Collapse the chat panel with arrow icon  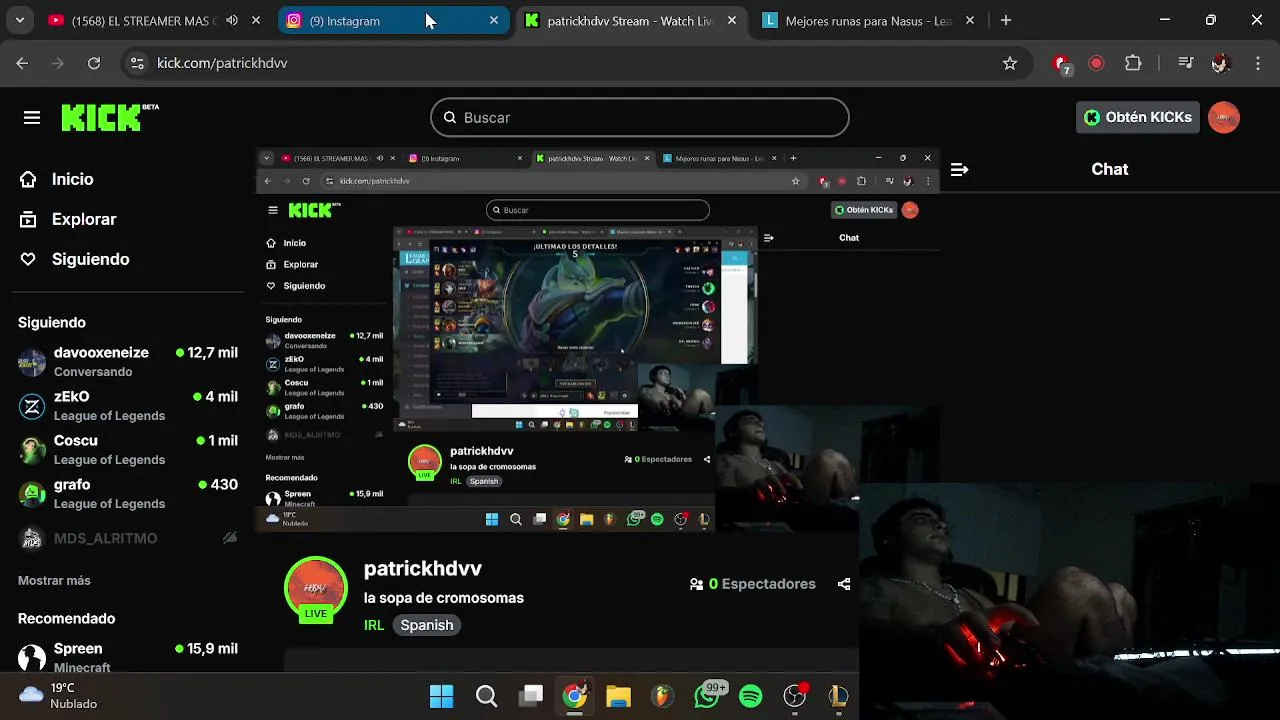point(959,170)
